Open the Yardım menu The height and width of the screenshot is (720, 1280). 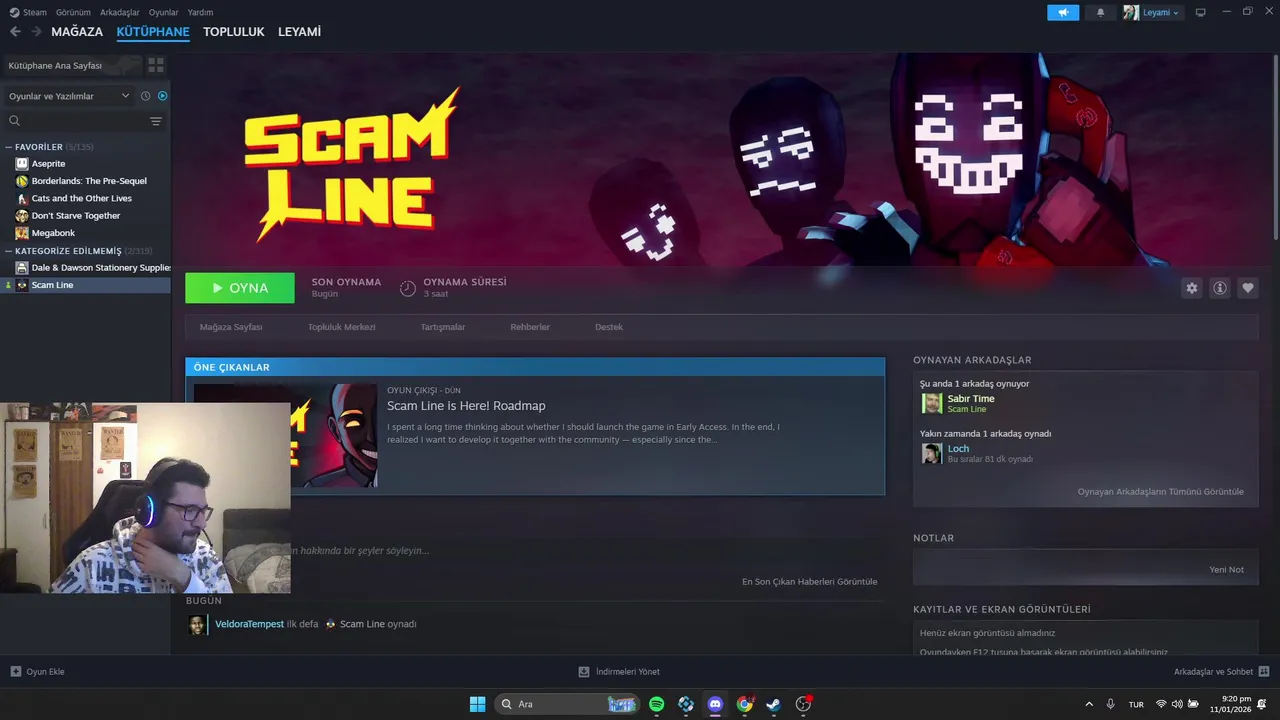tap(200, 12)
